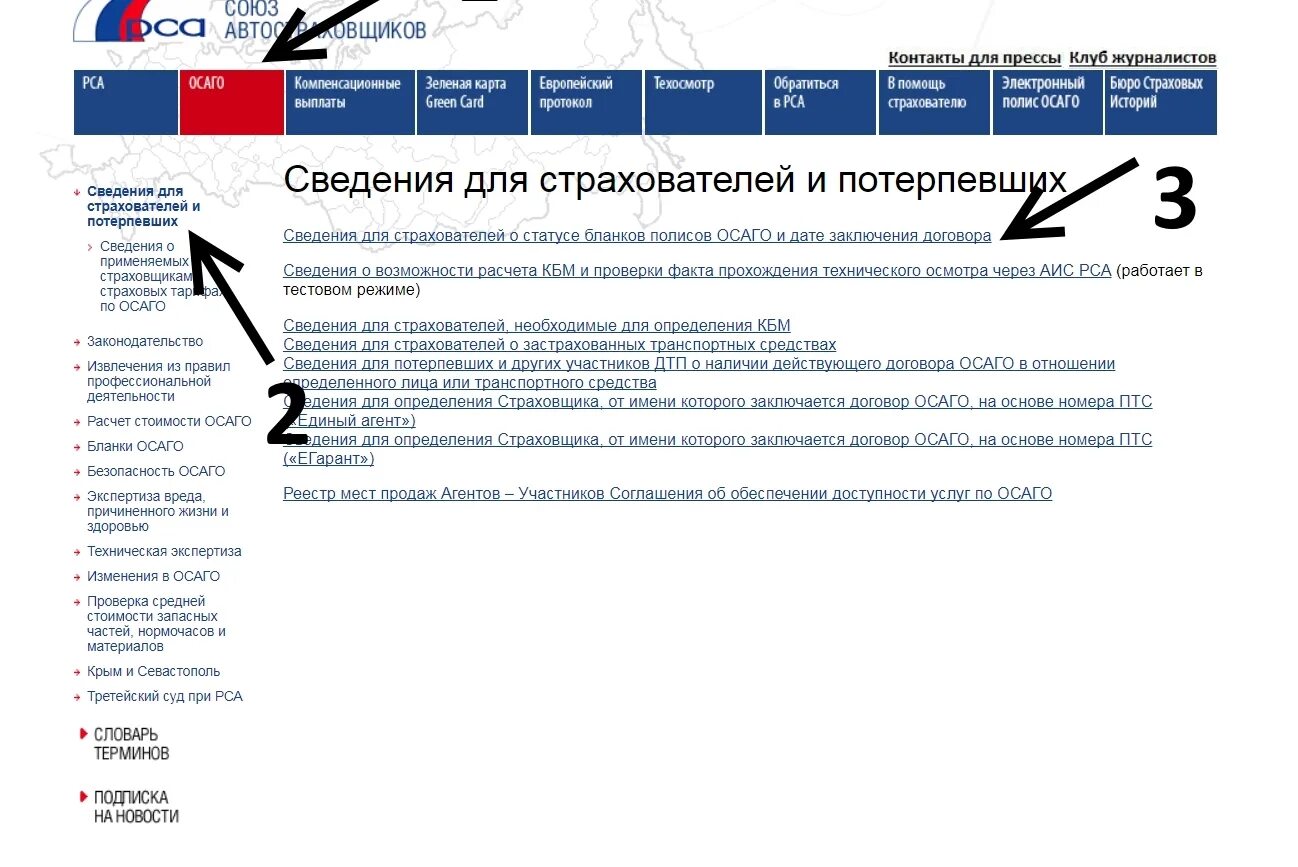Open Техническая экспертиза sidebar link
Viewport: 1298px width, 867px height.
(x=164, y=552)
